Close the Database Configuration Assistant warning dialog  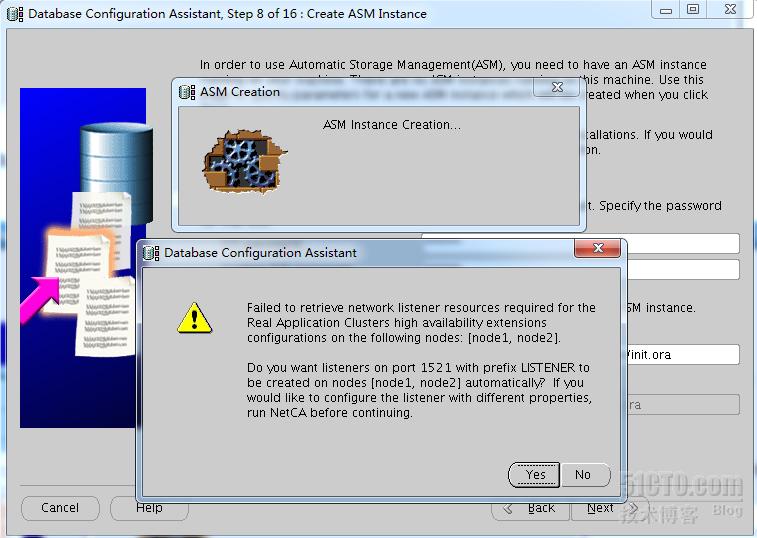tap(598, 248)
